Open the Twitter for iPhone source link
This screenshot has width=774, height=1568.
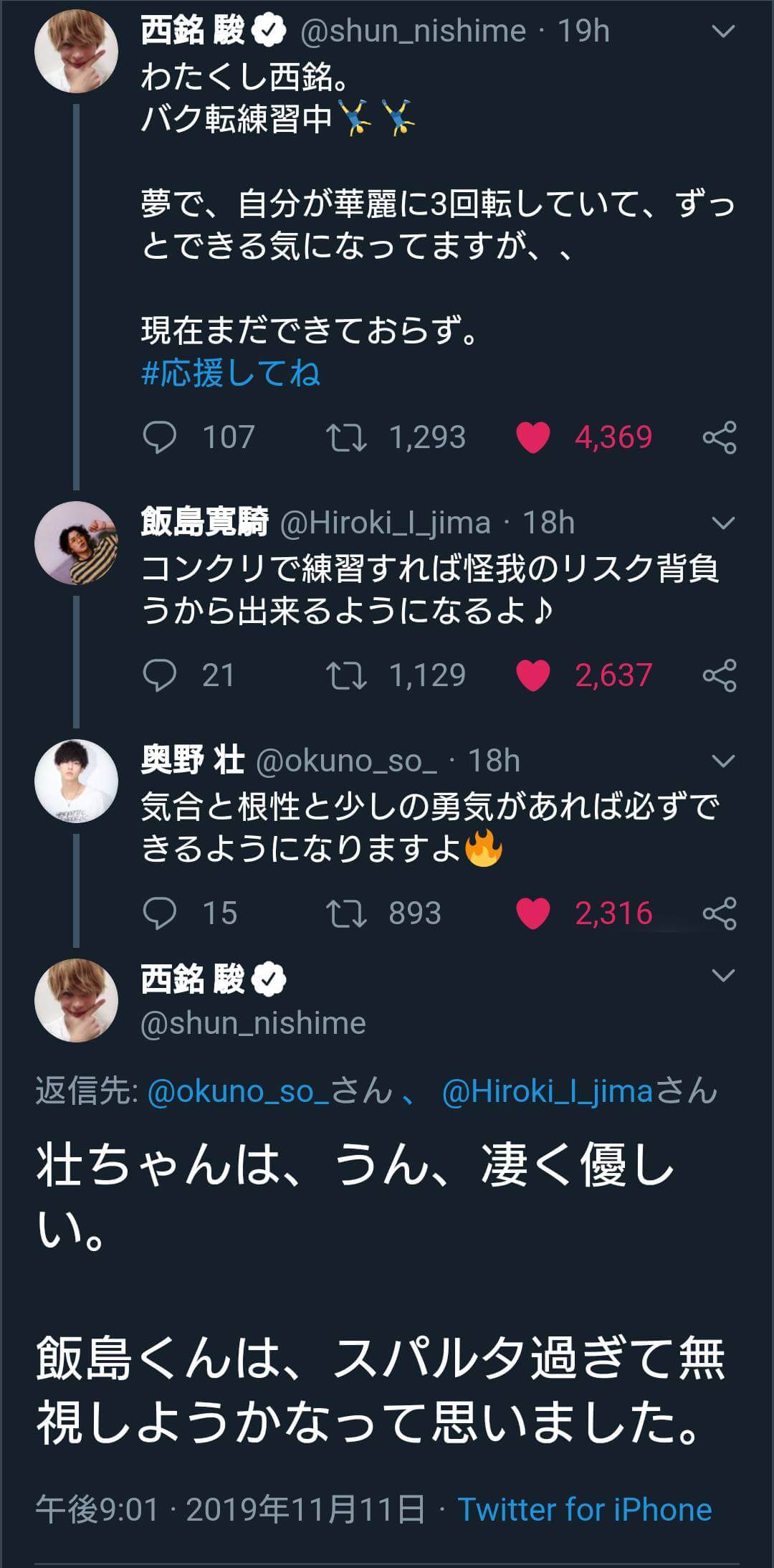(585, 1509)
